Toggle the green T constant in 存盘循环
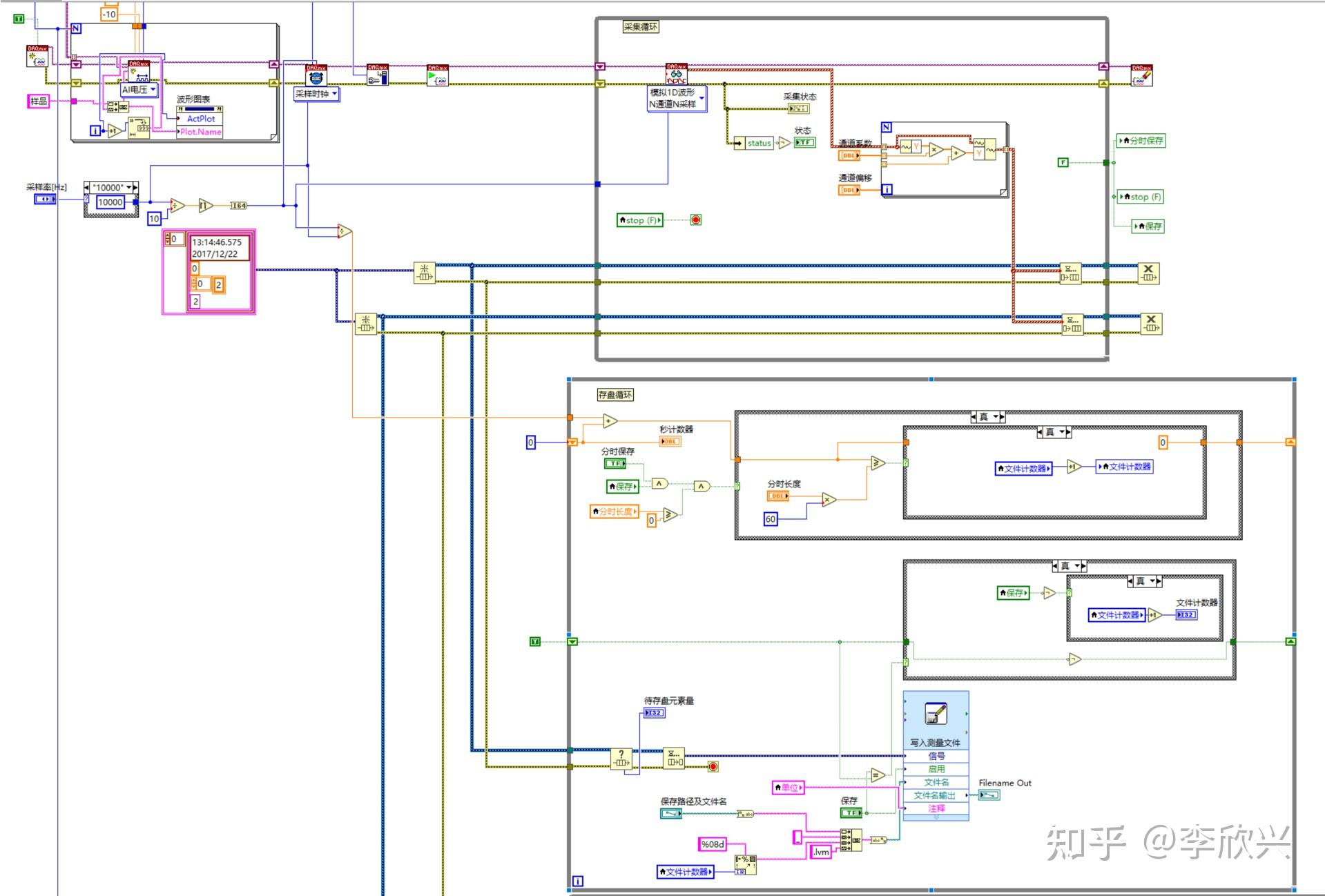Image resolution: width=1325 pixels, height=896 pixels. point(534,640)
